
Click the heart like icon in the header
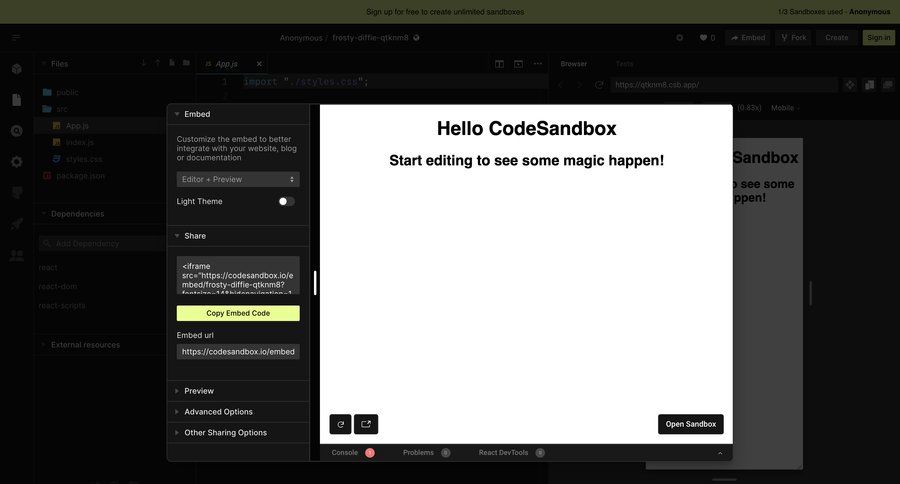[x=703, y=38]
